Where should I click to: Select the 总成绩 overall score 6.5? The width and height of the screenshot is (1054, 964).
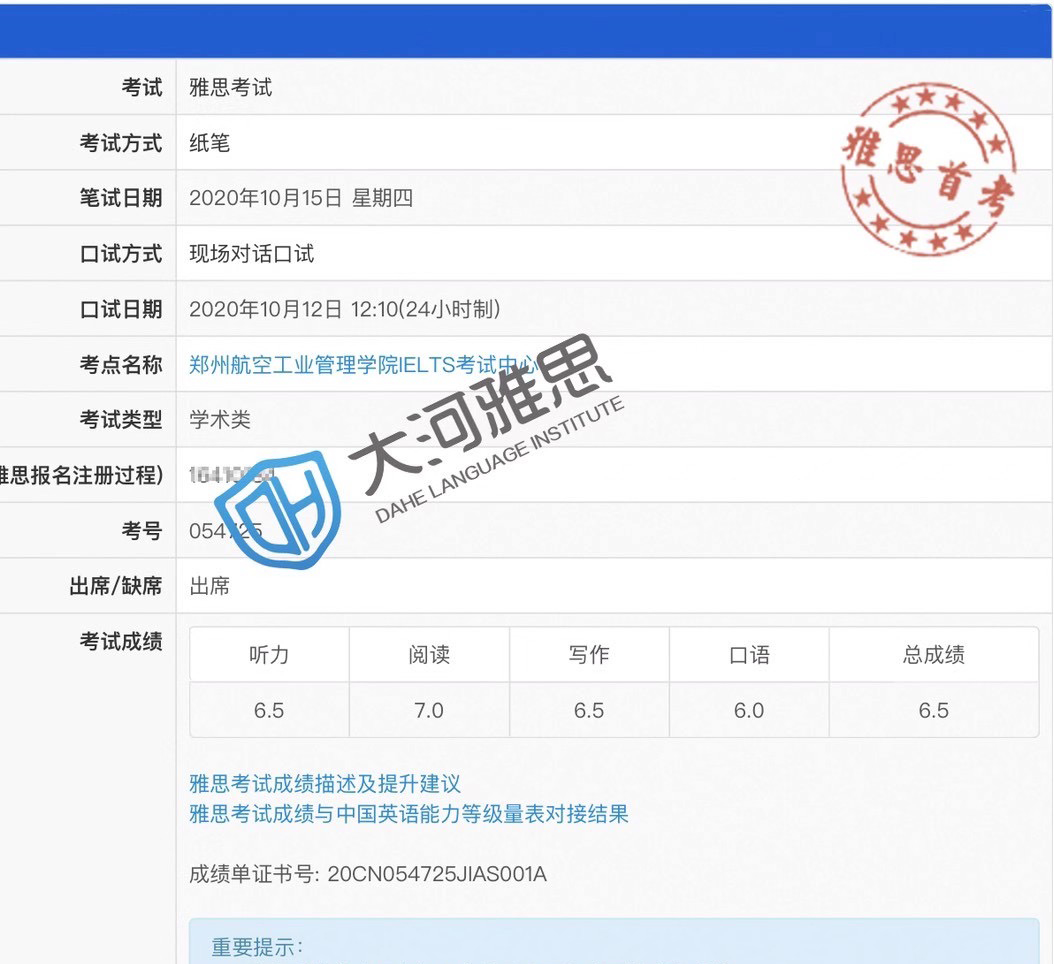coord(934,711)
